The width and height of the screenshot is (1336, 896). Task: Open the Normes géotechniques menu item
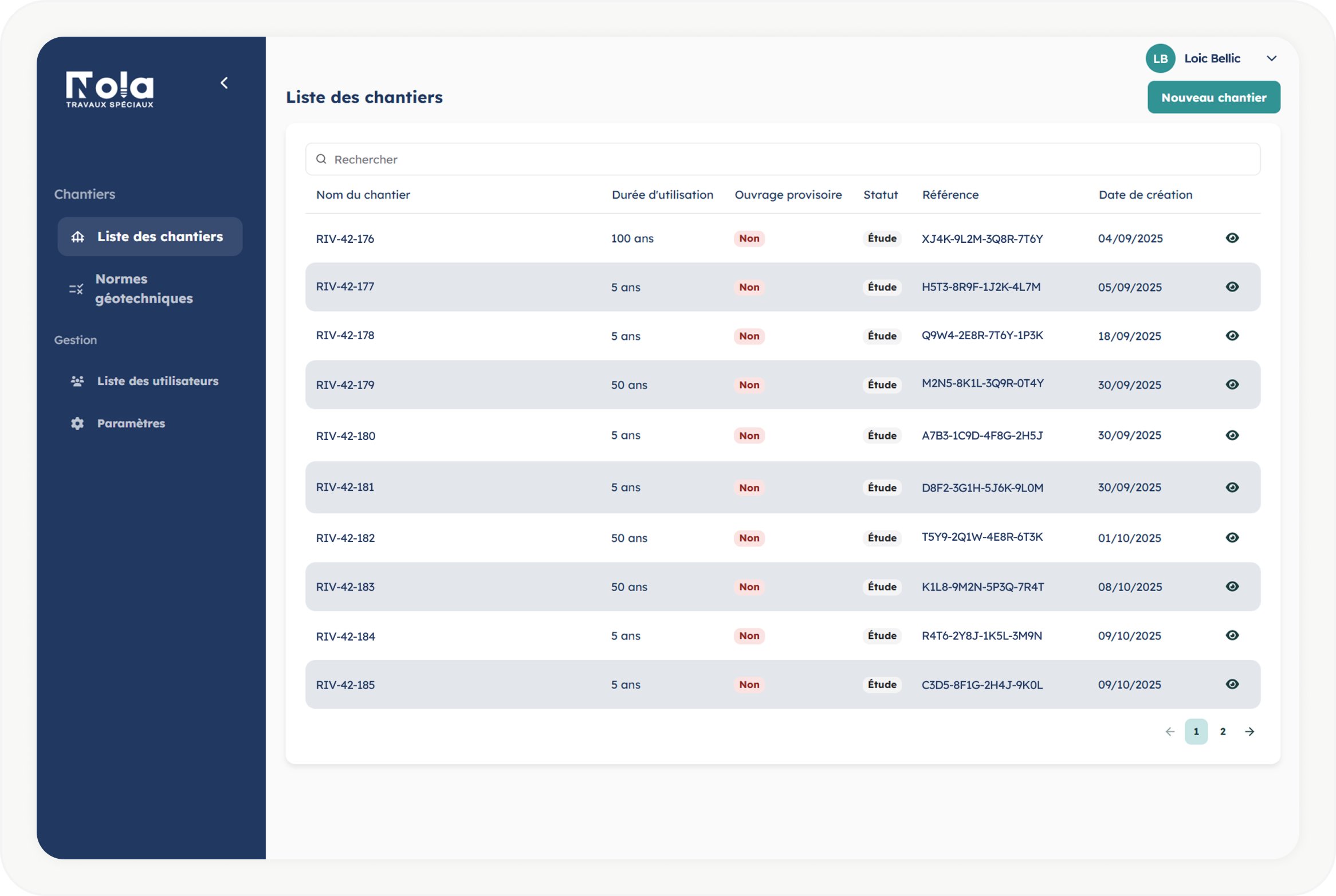tap(144, 289)
